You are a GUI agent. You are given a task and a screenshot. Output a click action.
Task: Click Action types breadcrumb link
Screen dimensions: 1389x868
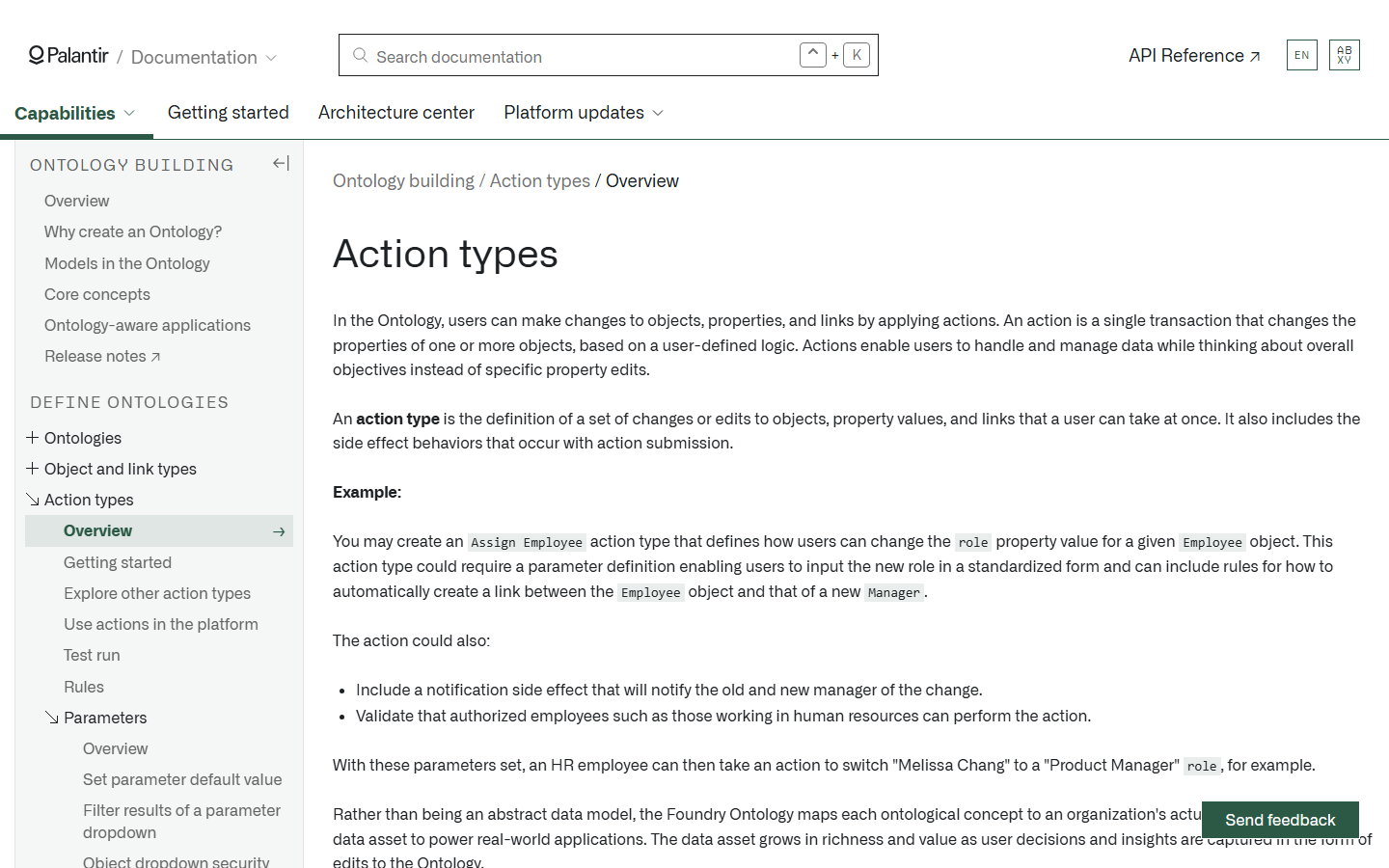[x=540, y=181]
